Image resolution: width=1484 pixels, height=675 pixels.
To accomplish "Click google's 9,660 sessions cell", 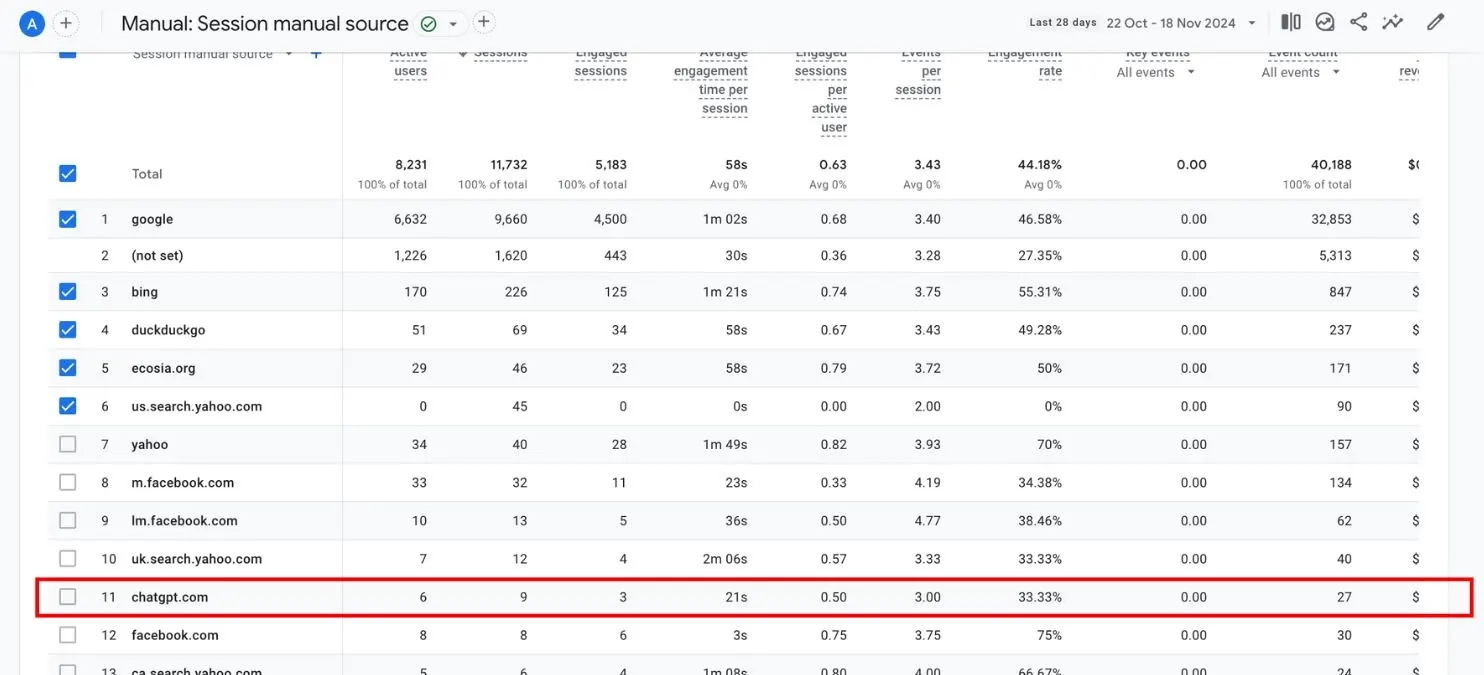I will tap(509, 219).
